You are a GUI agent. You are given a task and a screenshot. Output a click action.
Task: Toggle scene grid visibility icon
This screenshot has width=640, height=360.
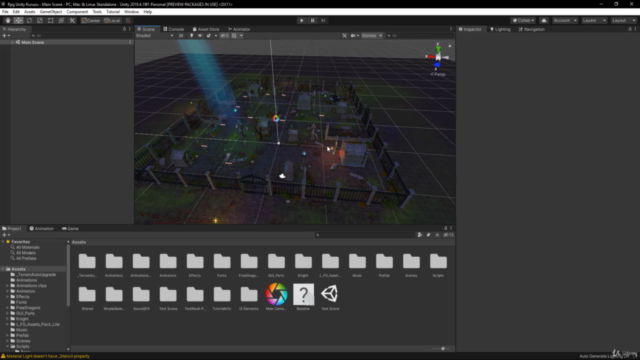coord(234,36)
